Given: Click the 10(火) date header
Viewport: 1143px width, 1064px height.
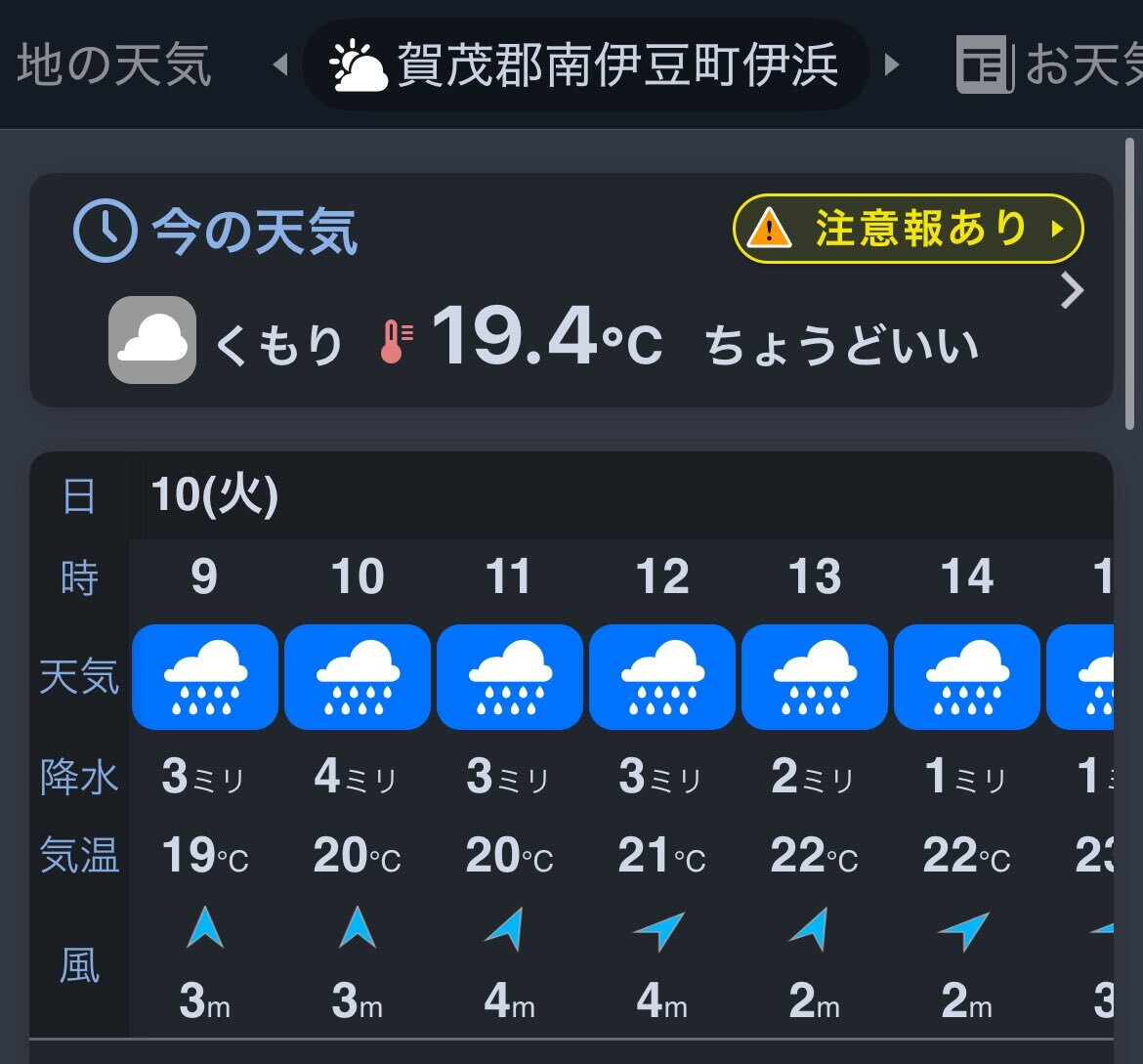Looking at the screenshot, I should pos(215,496).
